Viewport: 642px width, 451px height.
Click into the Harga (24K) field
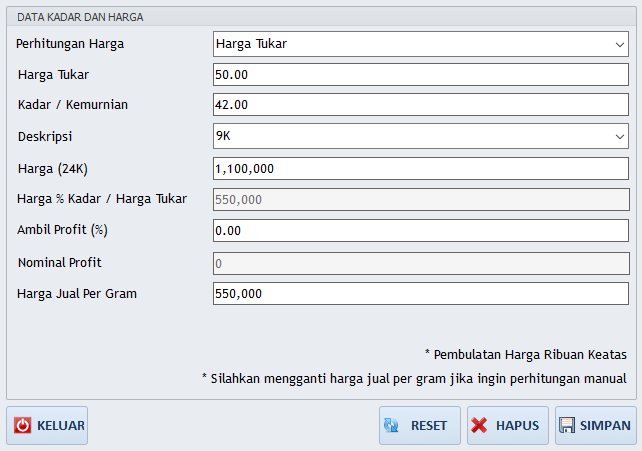421,169
